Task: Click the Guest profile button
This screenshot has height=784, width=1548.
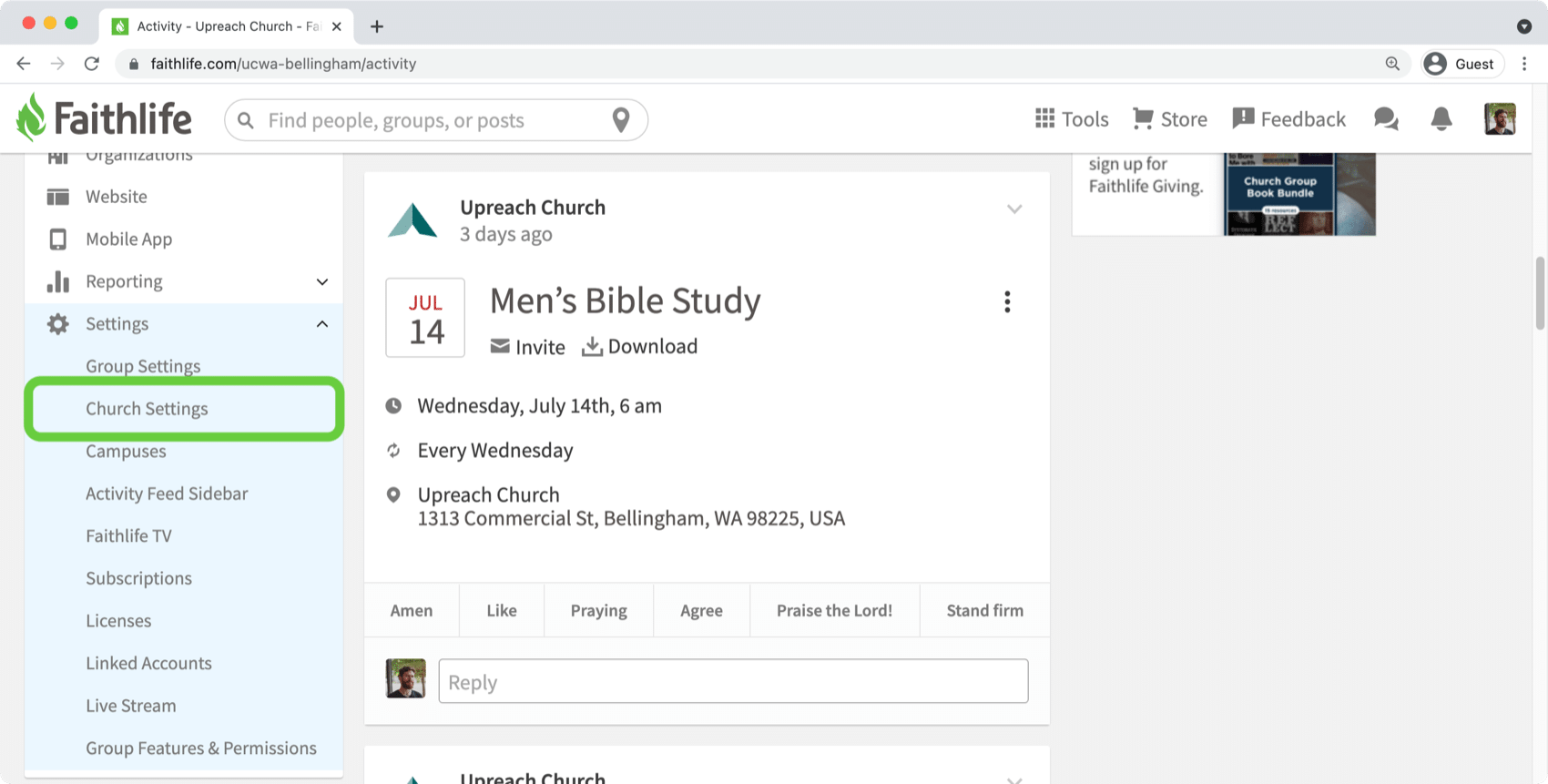Action: point(1461,64)
